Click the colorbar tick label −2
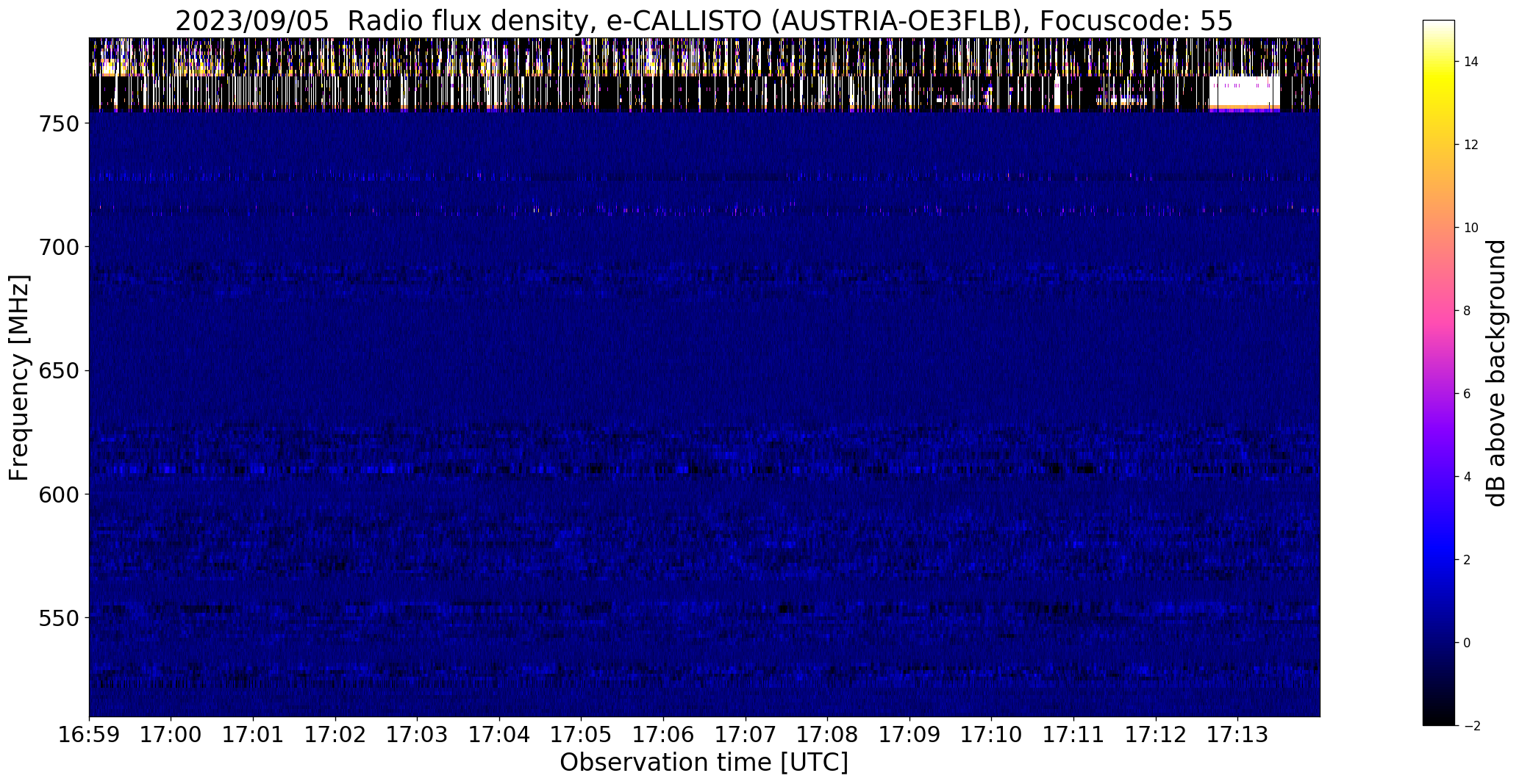Screen dimensions: 1519x784 (x=1472, y=726)
